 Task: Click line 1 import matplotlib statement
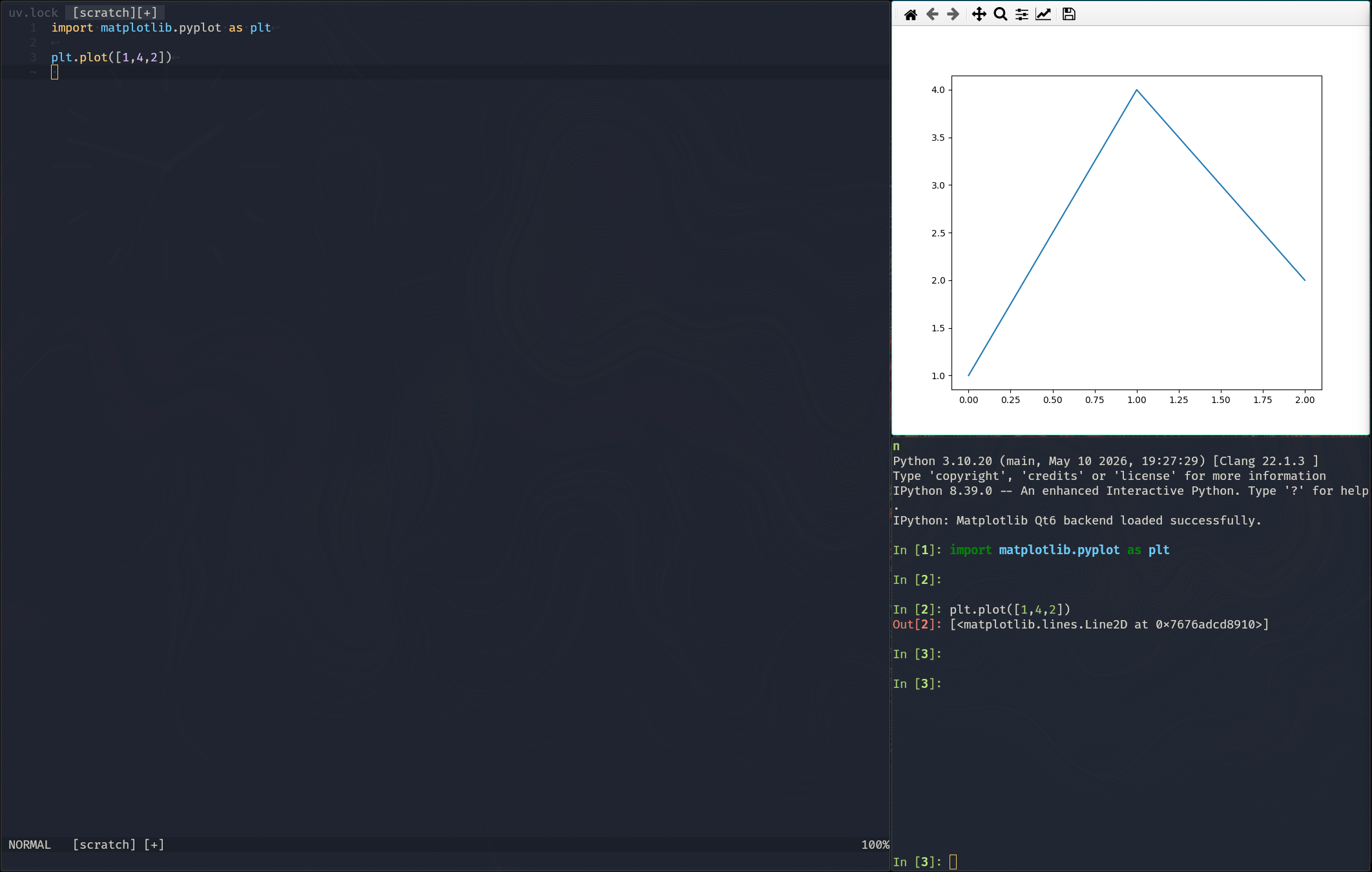coord(161,28)
